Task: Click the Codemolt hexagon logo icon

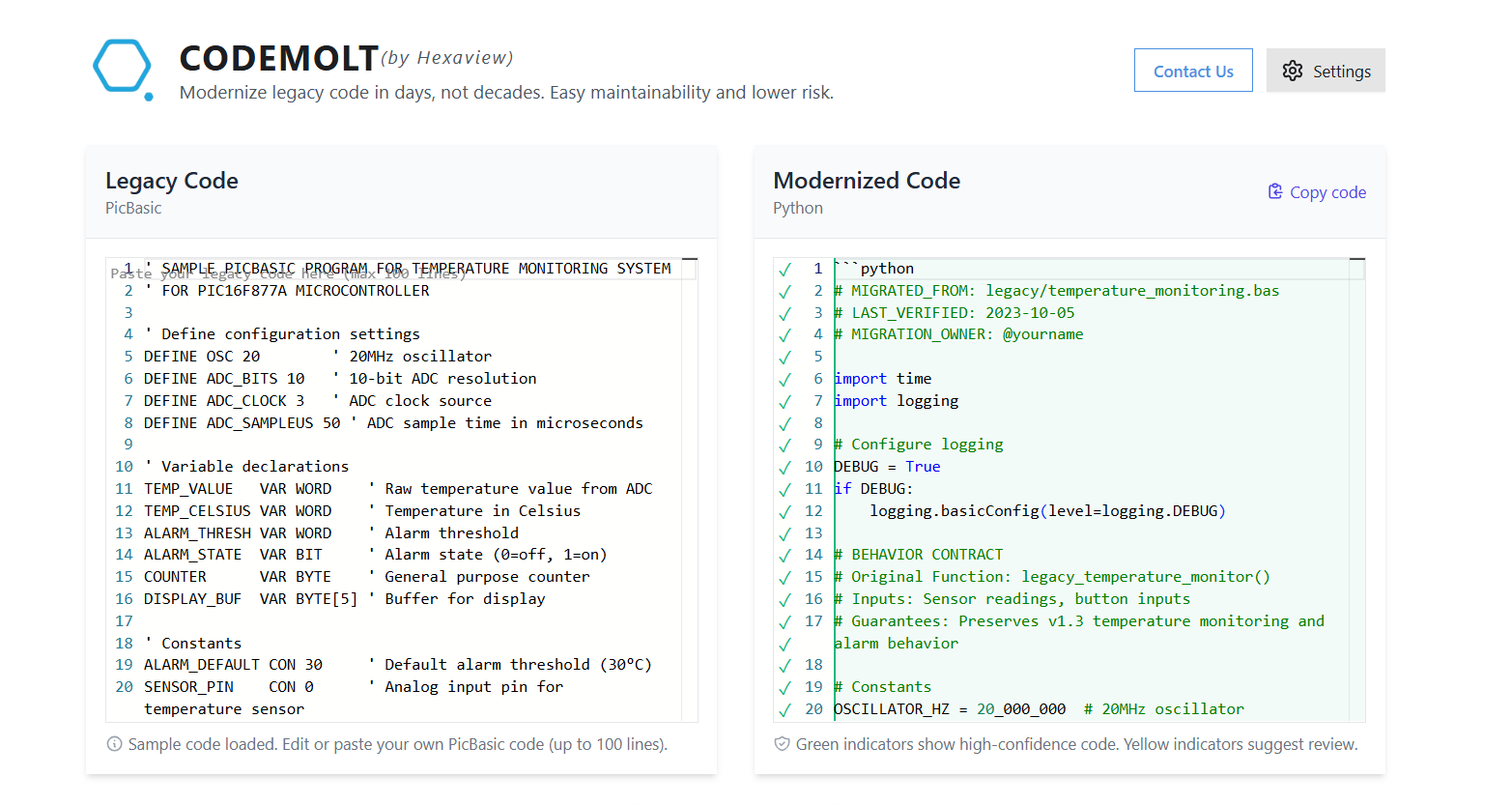Action: (122, 68)
